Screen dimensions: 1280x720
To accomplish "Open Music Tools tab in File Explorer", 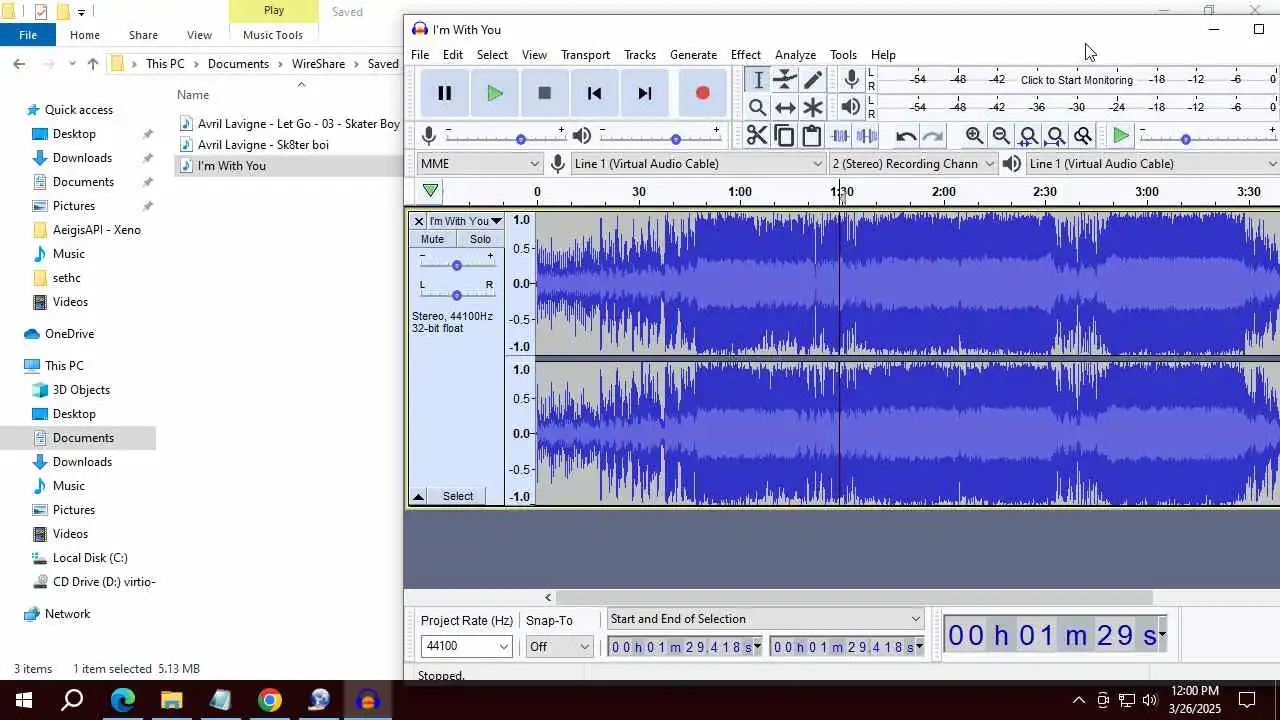I will (273, 35).
